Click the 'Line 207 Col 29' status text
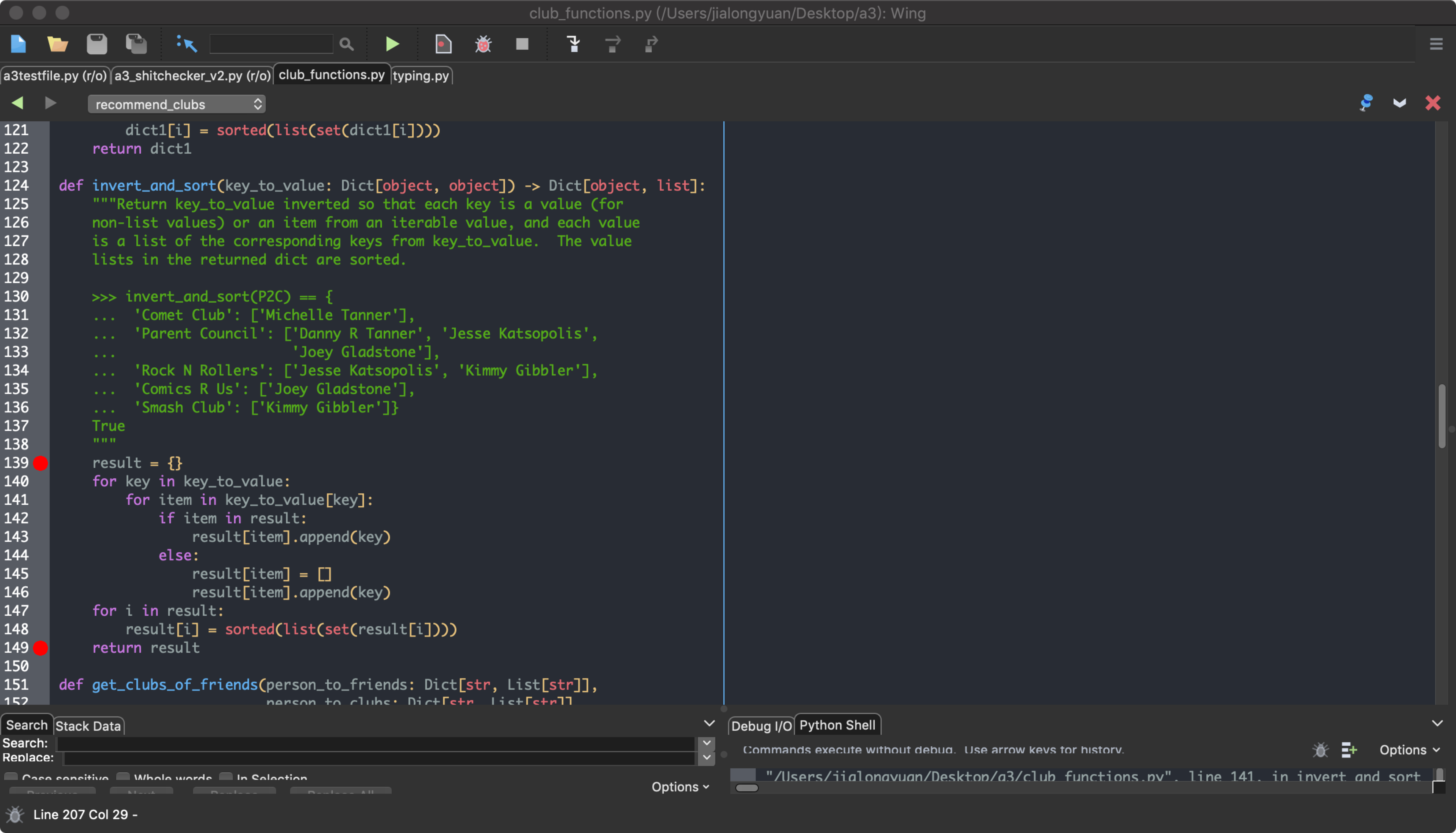The image size is (1456, 833). pyautogui.click(x=81, y=814)
